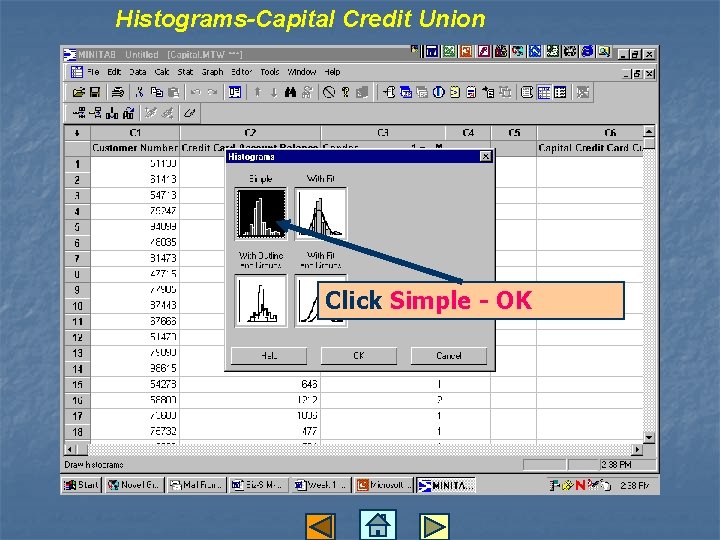The width and height of the screenshot is (720, 540).
Task: Click the Move Columns icon in lower toolbar
Action: point(129,112)
